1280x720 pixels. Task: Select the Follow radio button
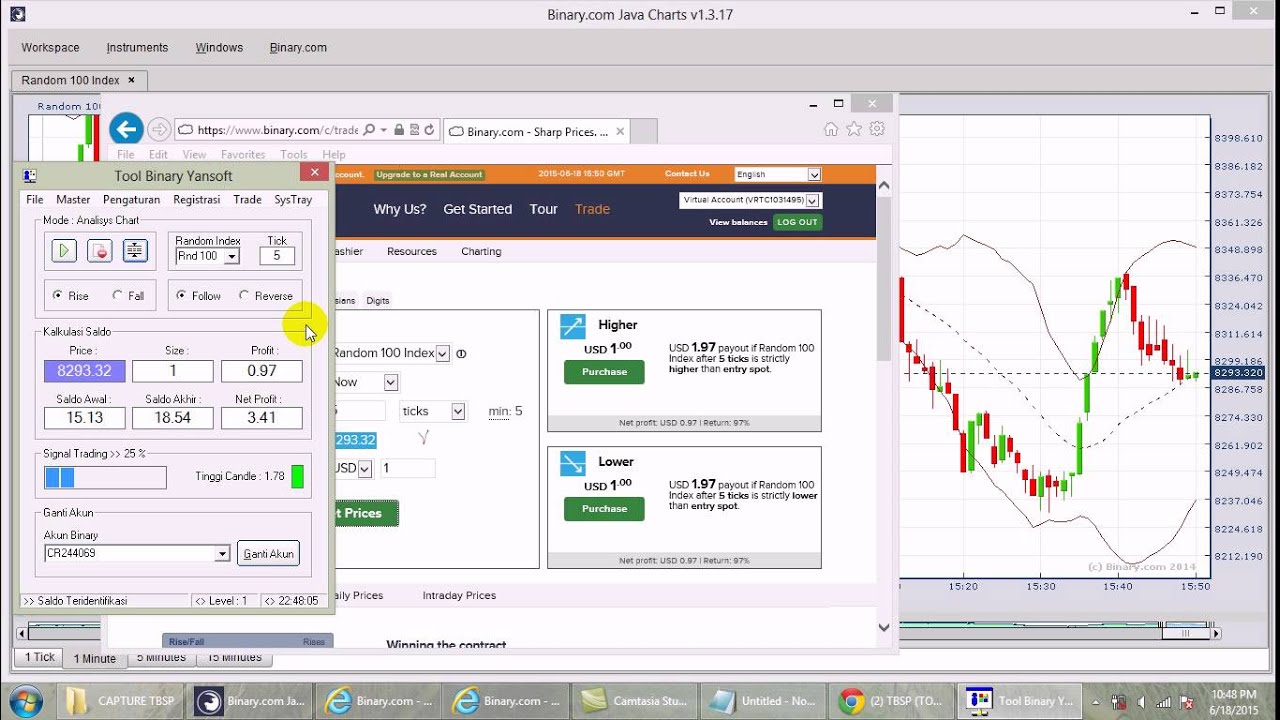point(181,296)
